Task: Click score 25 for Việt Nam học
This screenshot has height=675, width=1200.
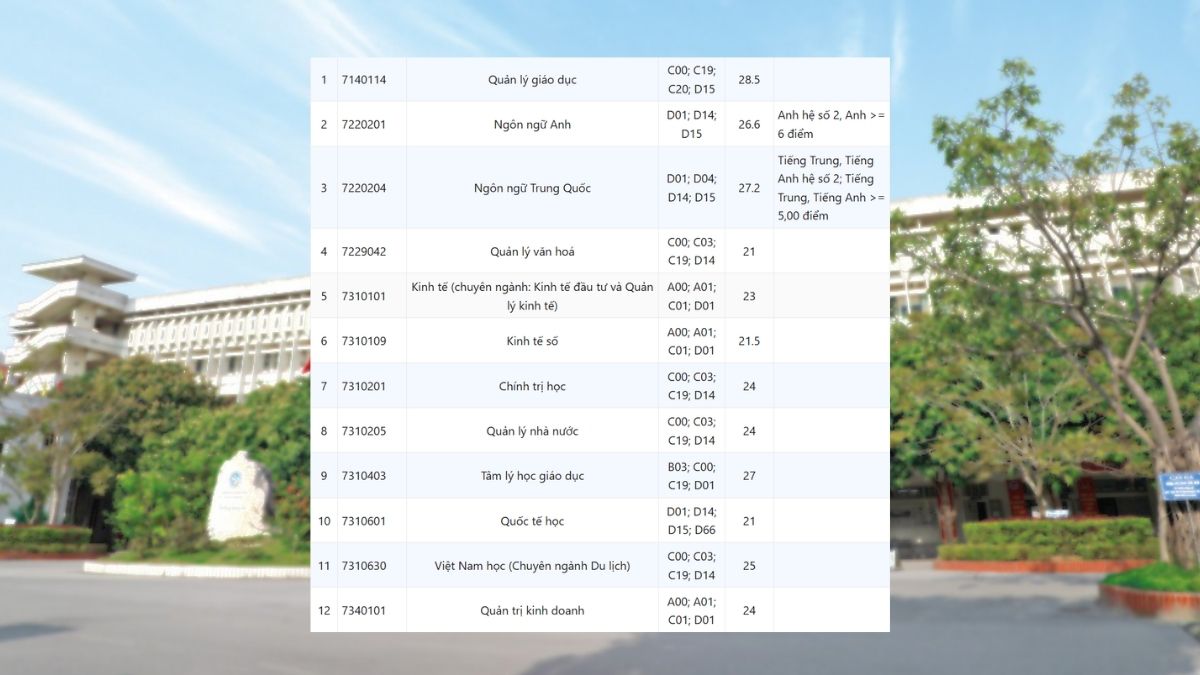Action: (x=749, y=566)
